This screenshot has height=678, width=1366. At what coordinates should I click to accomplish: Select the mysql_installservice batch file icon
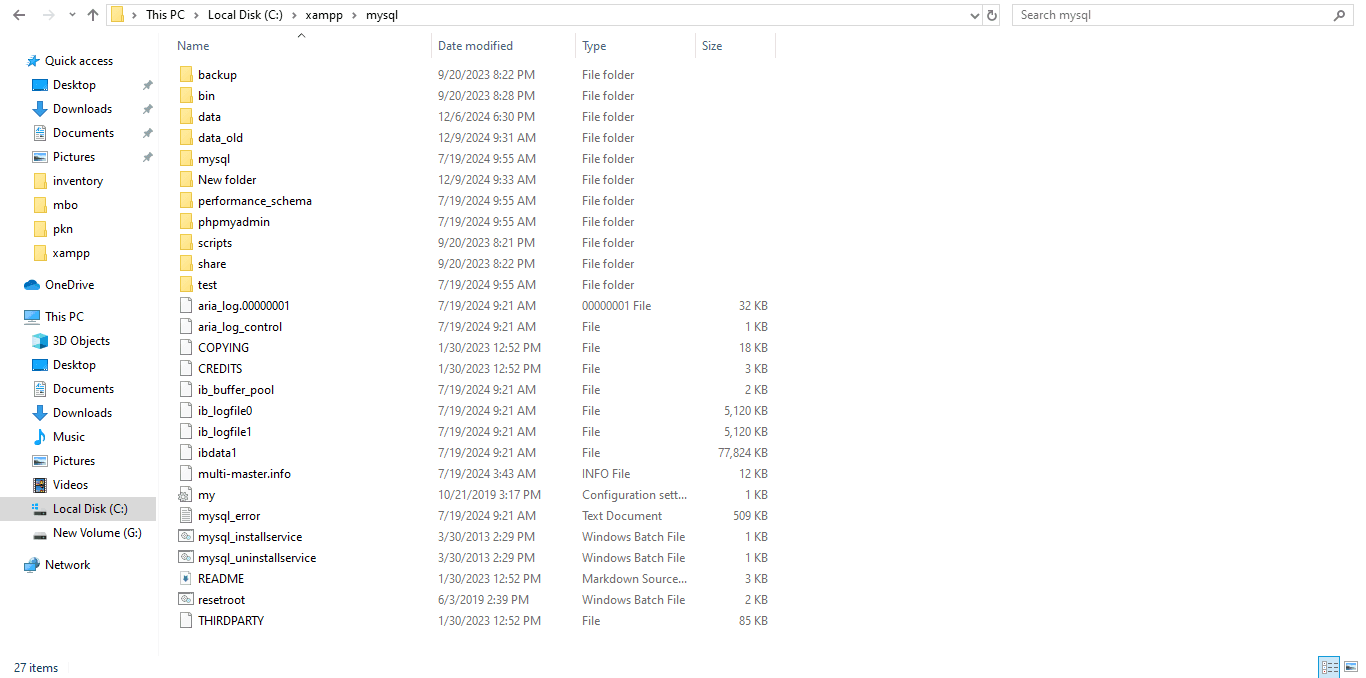point(186,537)
